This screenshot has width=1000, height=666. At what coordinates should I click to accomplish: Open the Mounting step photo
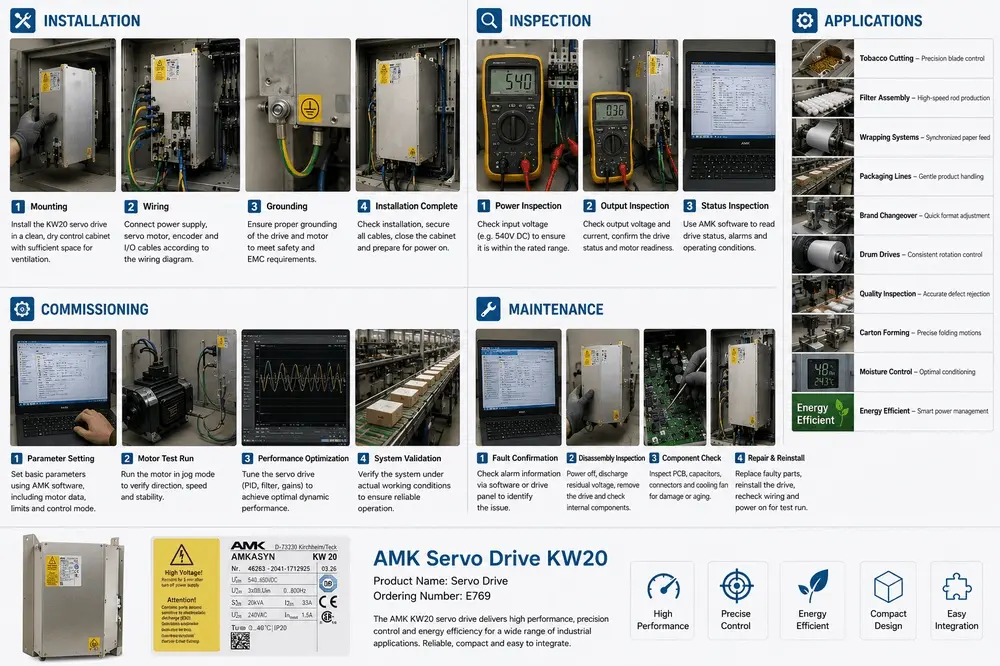(x=62, y=115)
